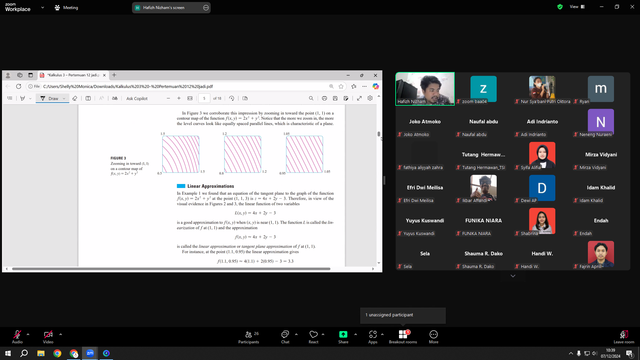Reload the PDF page in the shared browser
This screenshot has width=640, height=360.
click(18, 87)
